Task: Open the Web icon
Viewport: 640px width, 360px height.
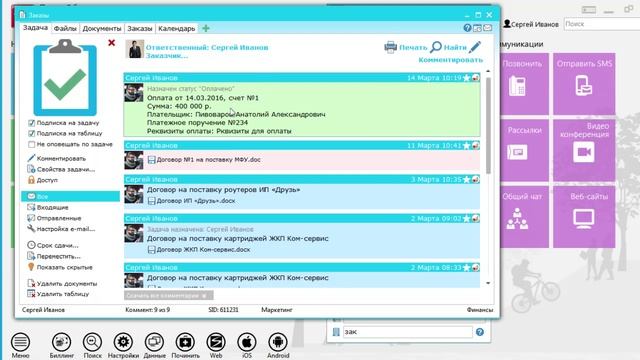Action: coord(216,345)
